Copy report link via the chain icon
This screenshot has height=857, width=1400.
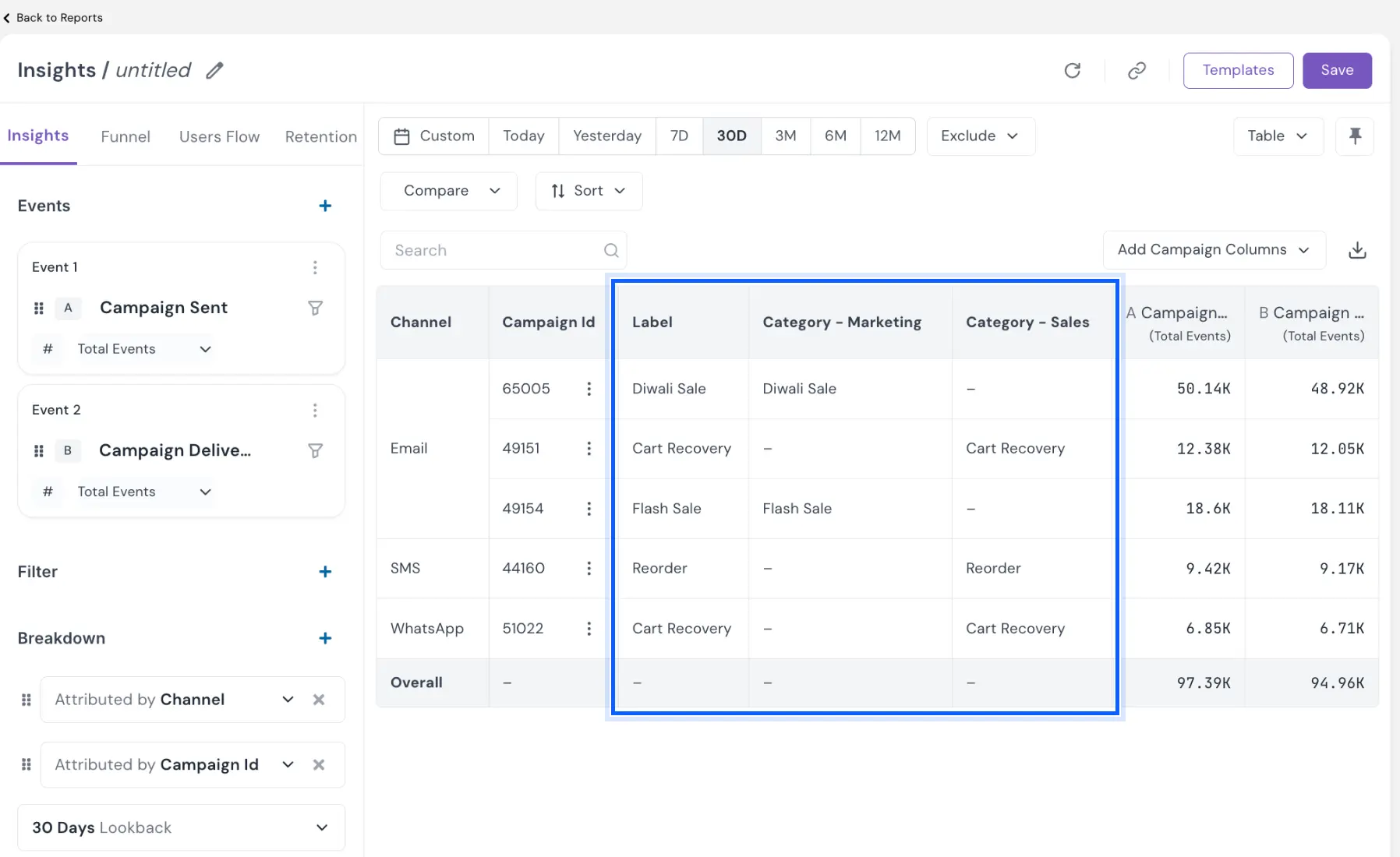pos(1137,70)
